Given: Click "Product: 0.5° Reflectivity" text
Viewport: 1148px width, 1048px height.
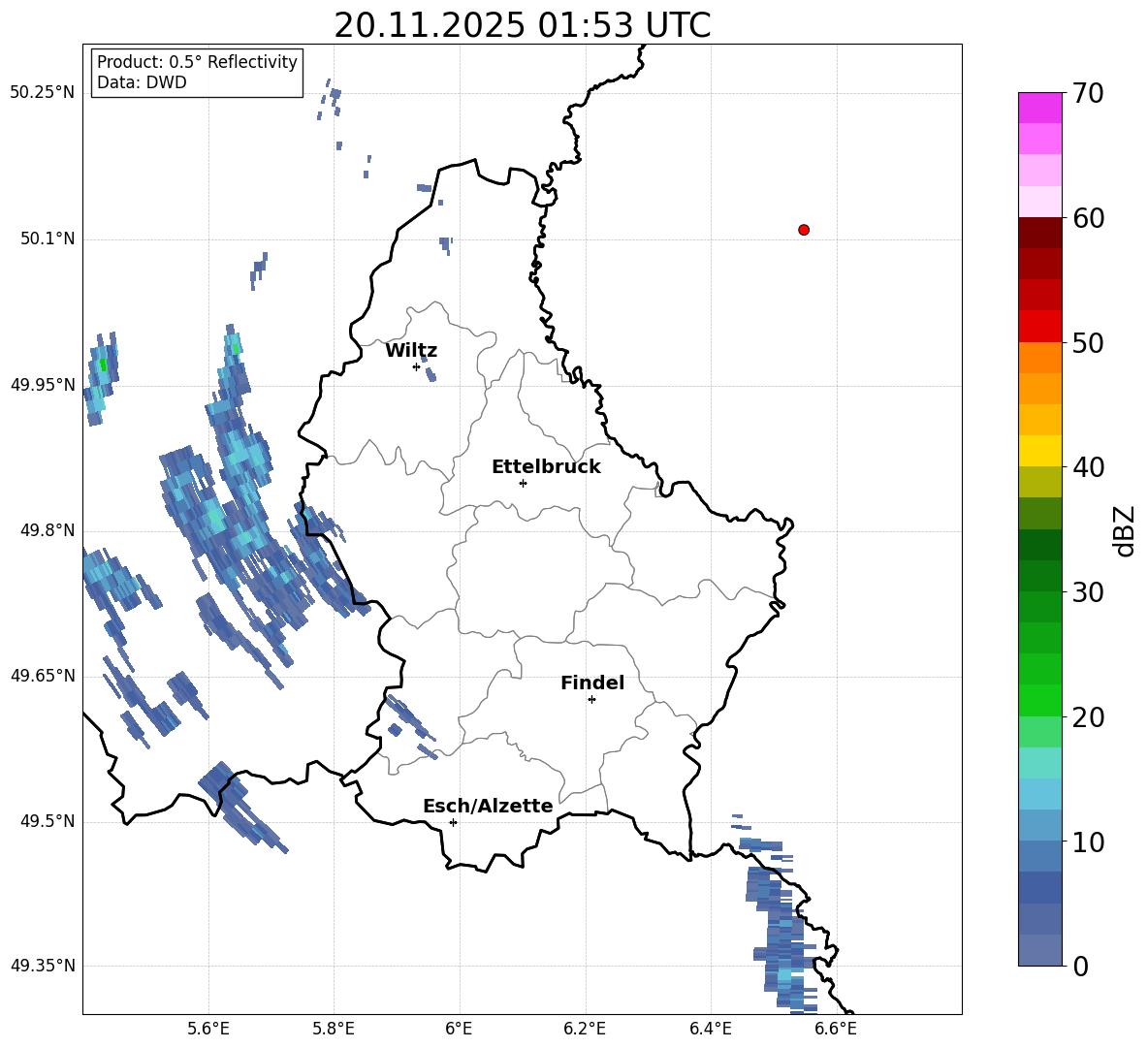Looking at the screenshot, I should coord(197,62).
